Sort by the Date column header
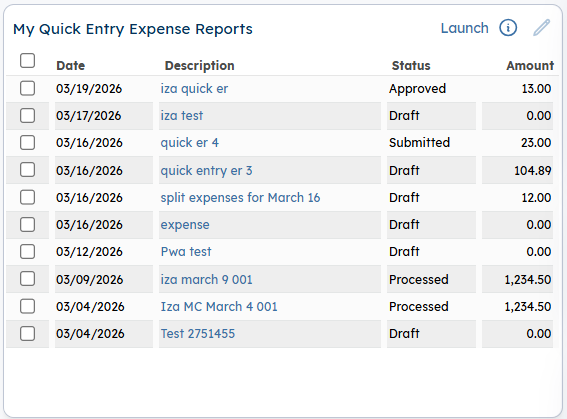Viewport: 567px width, 419px height. (x=71, y=65)
